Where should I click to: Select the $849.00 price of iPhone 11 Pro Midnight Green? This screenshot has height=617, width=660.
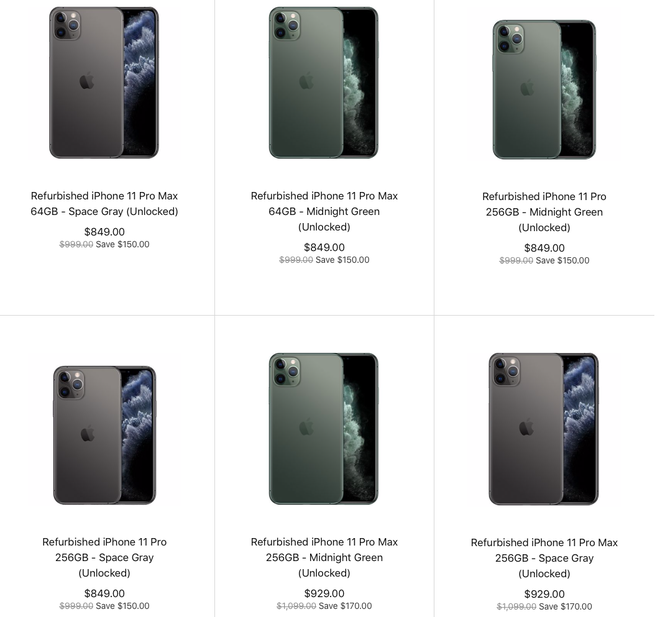(x=544, y=248)
